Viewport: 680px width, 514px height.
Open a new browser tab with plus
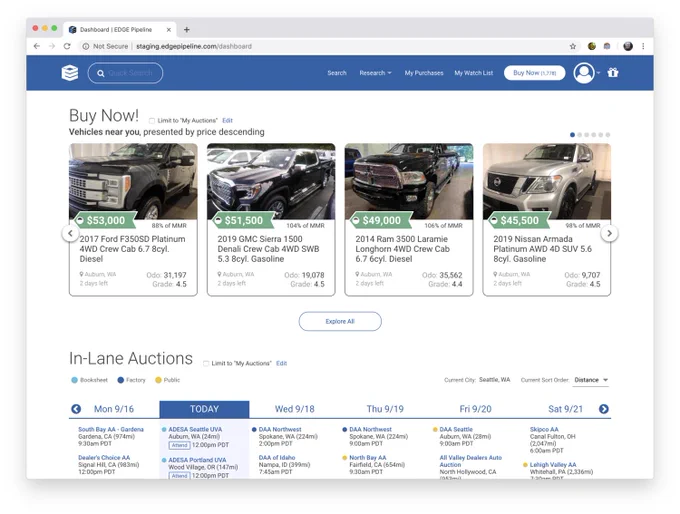(x=186, y=29)
